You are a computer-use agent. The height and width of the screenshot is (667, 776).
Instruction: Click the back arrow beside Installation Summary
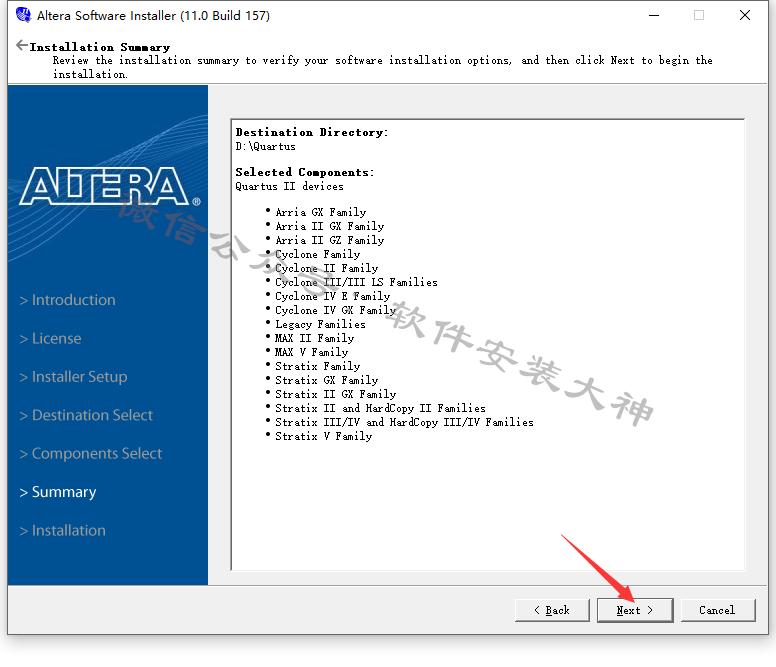[x=22, y=46]
